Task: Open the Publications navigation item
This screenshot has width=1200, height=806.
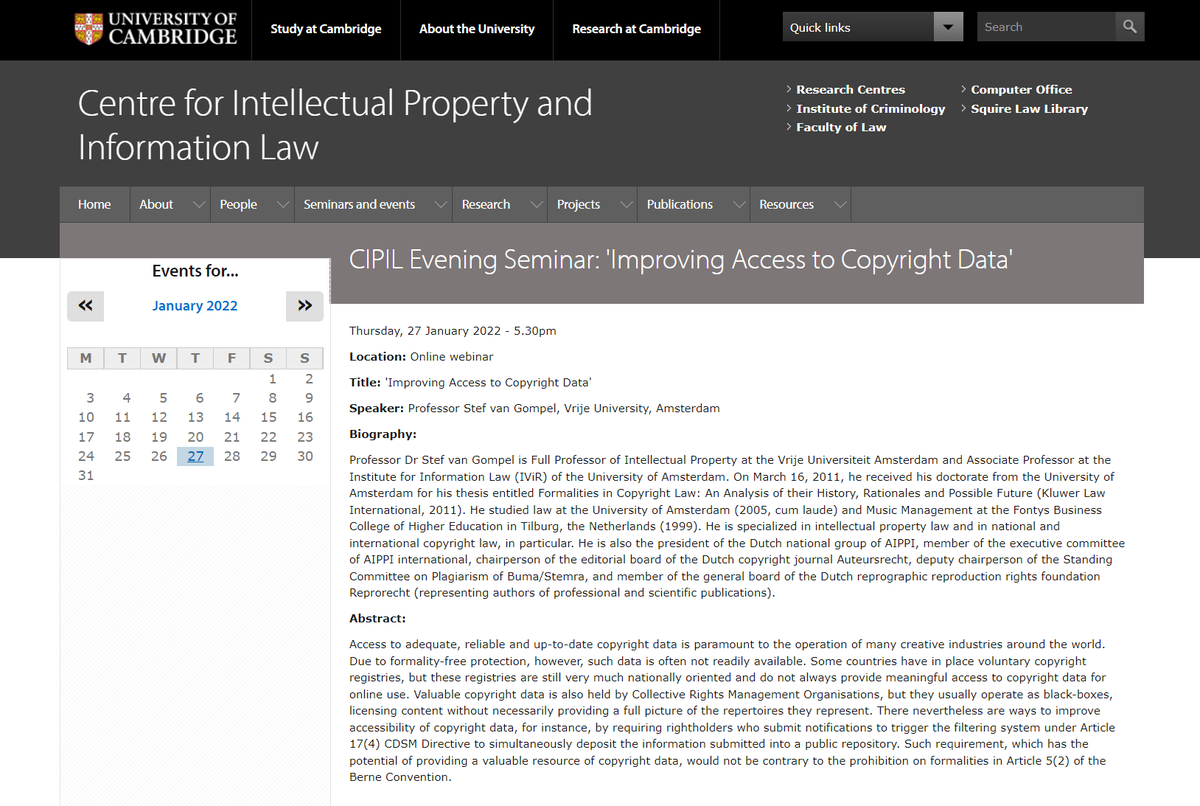Action: tap(680, 204)
